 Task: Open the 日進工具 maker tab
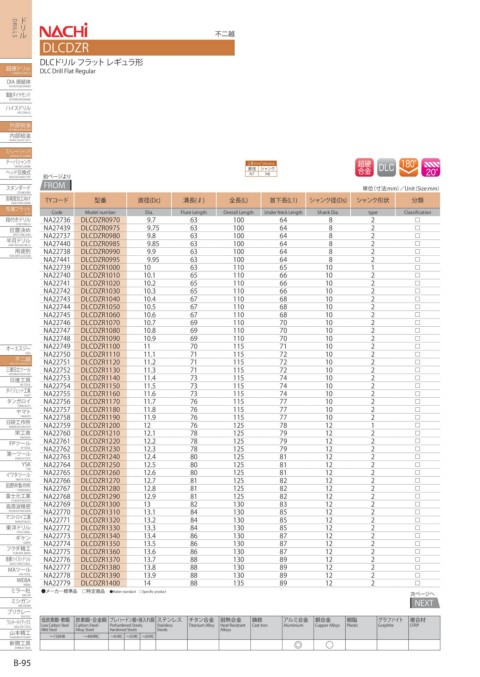(x=16, y=381)
